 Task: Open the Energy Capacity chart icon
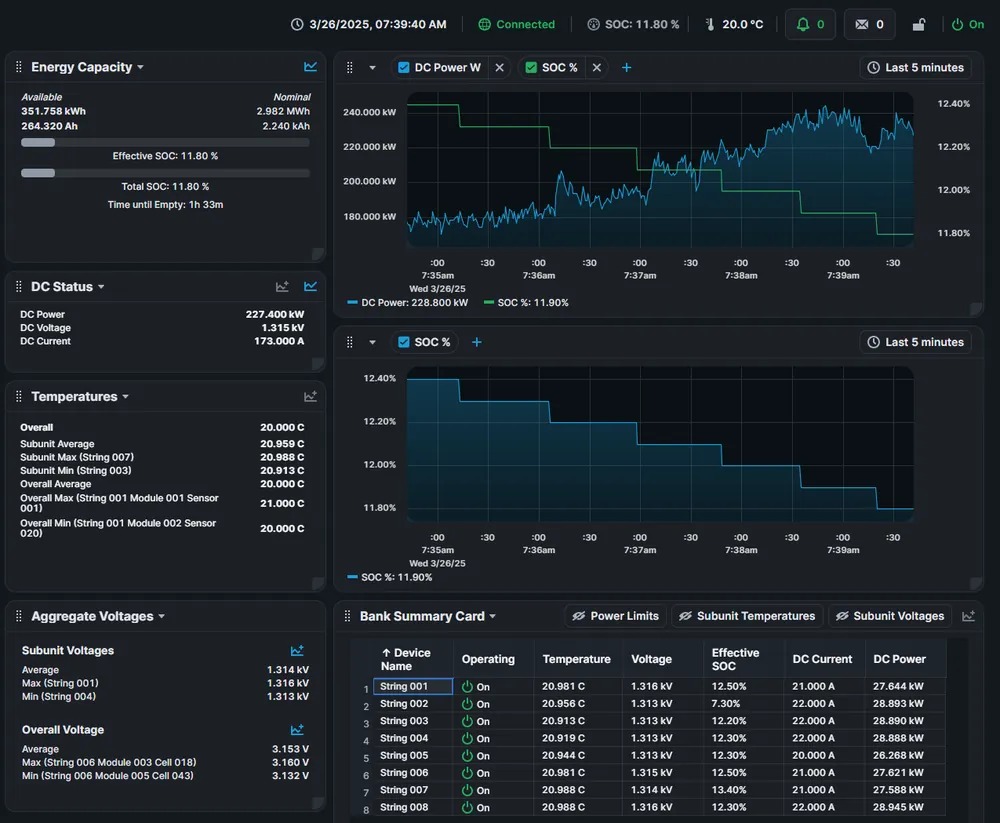[311, 66]
